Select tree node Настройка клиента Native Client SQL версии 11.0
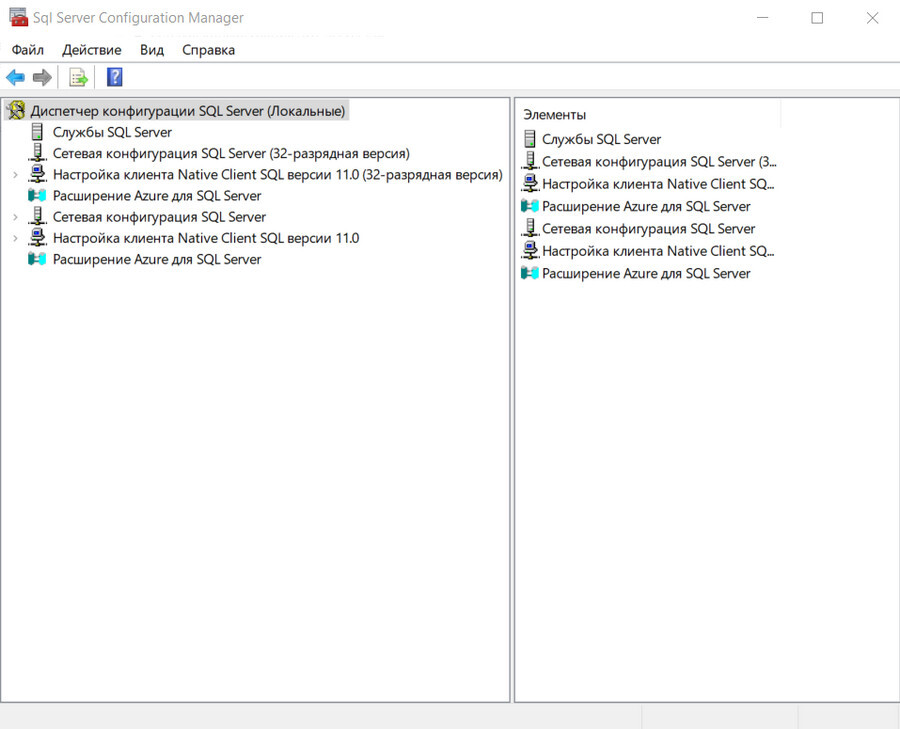 point(206,238)
